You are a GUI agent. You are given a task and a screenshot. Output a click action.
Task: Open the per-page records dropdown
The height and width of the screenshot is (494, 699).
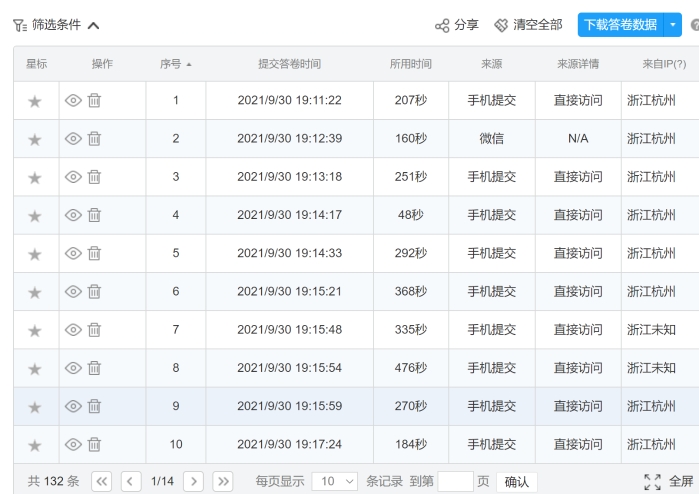pyautogui.click(x=335, y=481)
